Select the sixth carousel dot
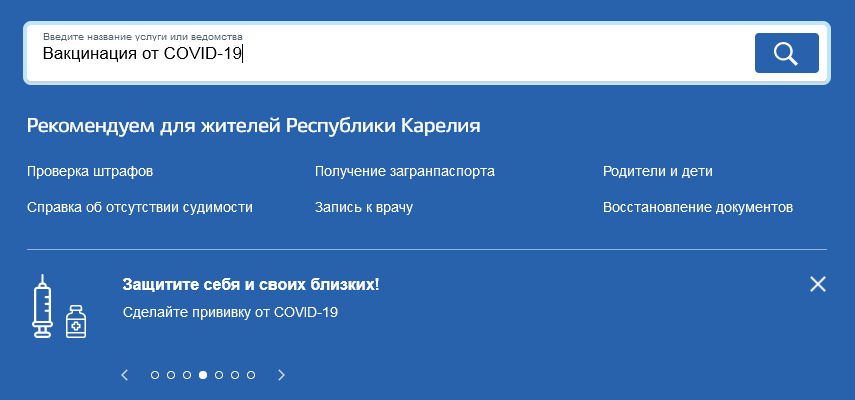855x400 pixels. (235, 375)
